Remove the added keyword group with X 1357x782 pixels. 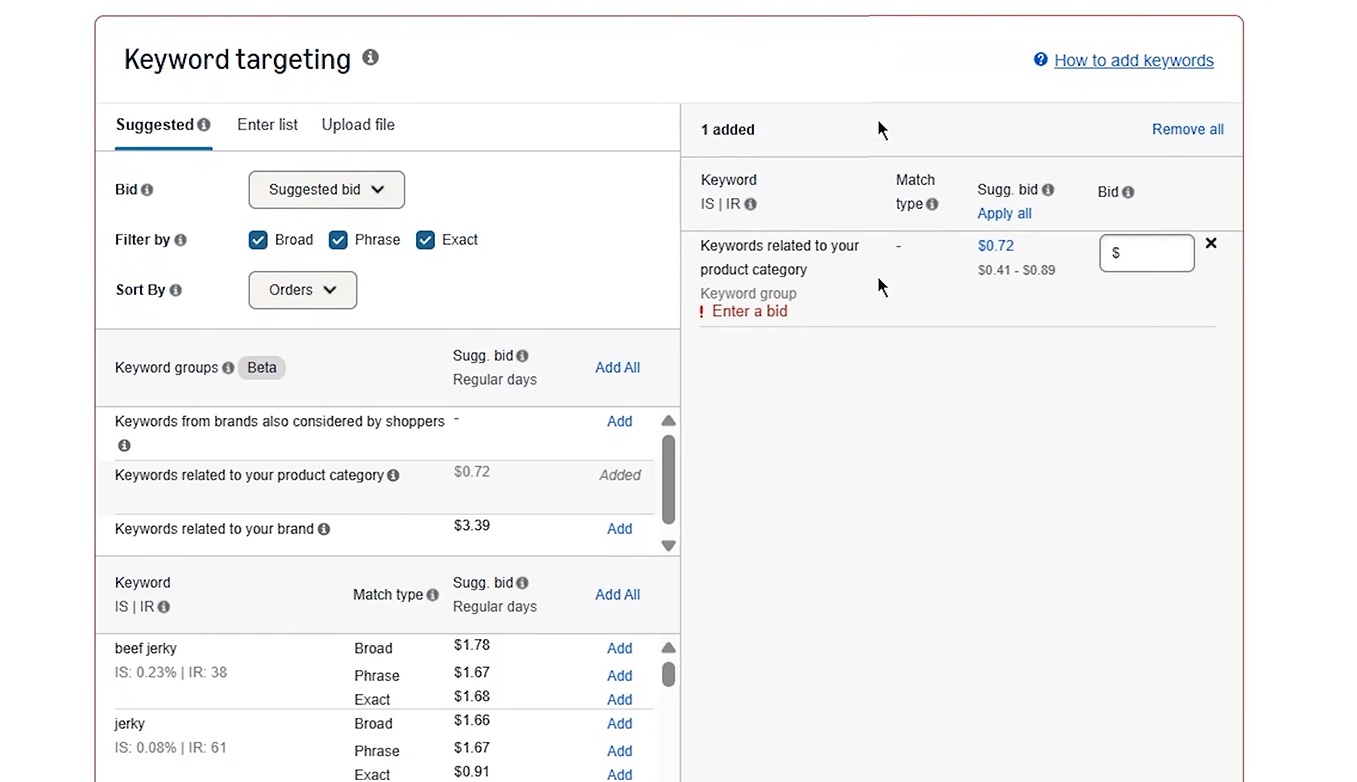(1211, 243)
